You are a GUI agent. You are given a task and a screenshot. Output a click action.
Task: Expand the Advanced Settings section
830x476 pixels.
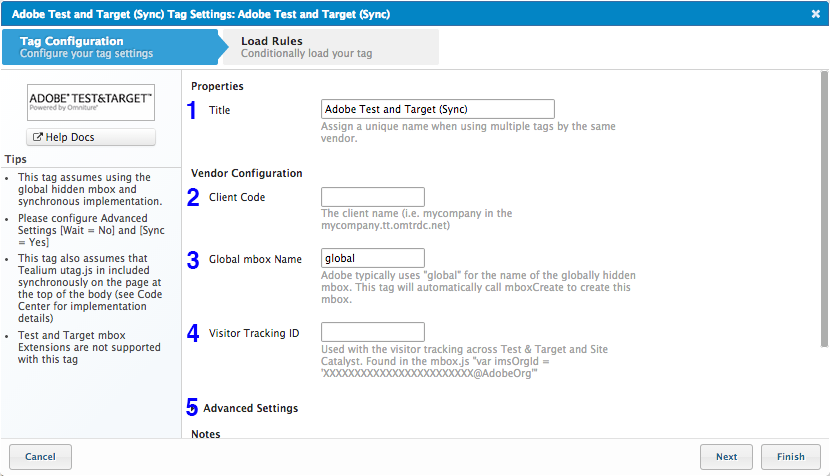point(250,408)
